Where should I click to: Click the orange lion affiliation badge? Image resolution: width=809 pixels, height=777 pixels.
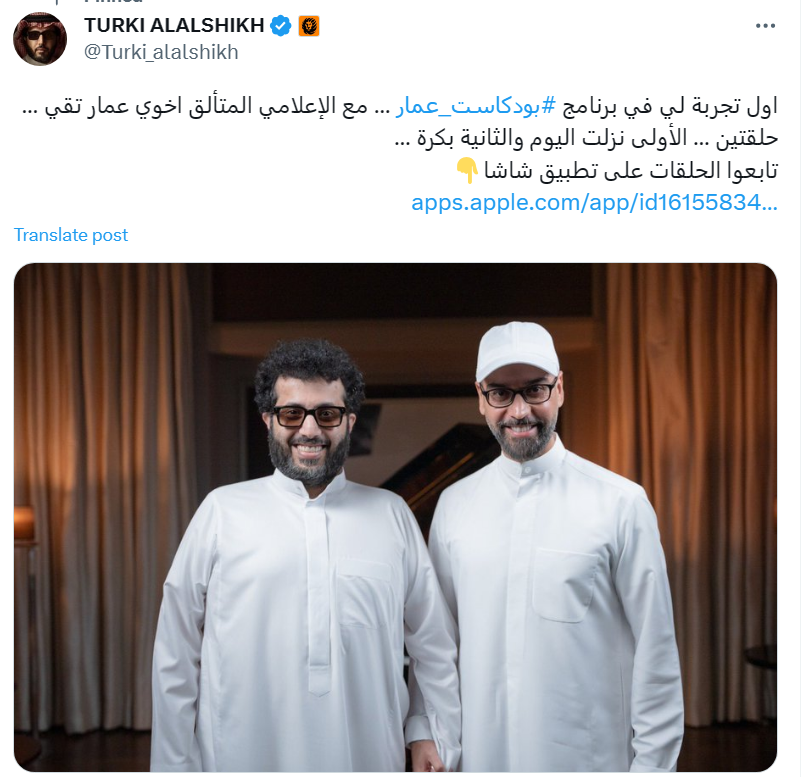(x=309, y=26)
